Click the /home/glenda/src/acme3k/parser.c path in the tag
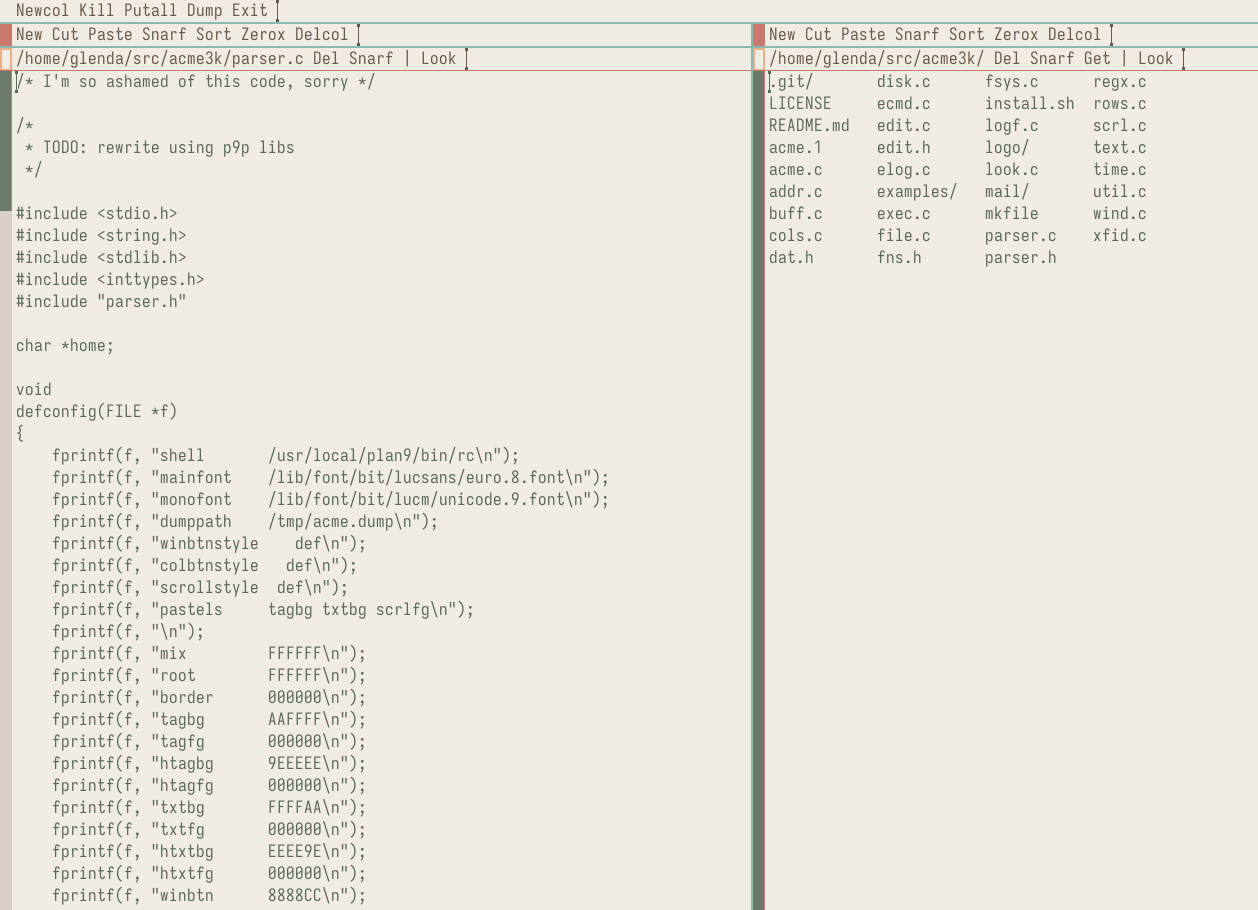The image size is (1258, 910). [x=160, y=59]
